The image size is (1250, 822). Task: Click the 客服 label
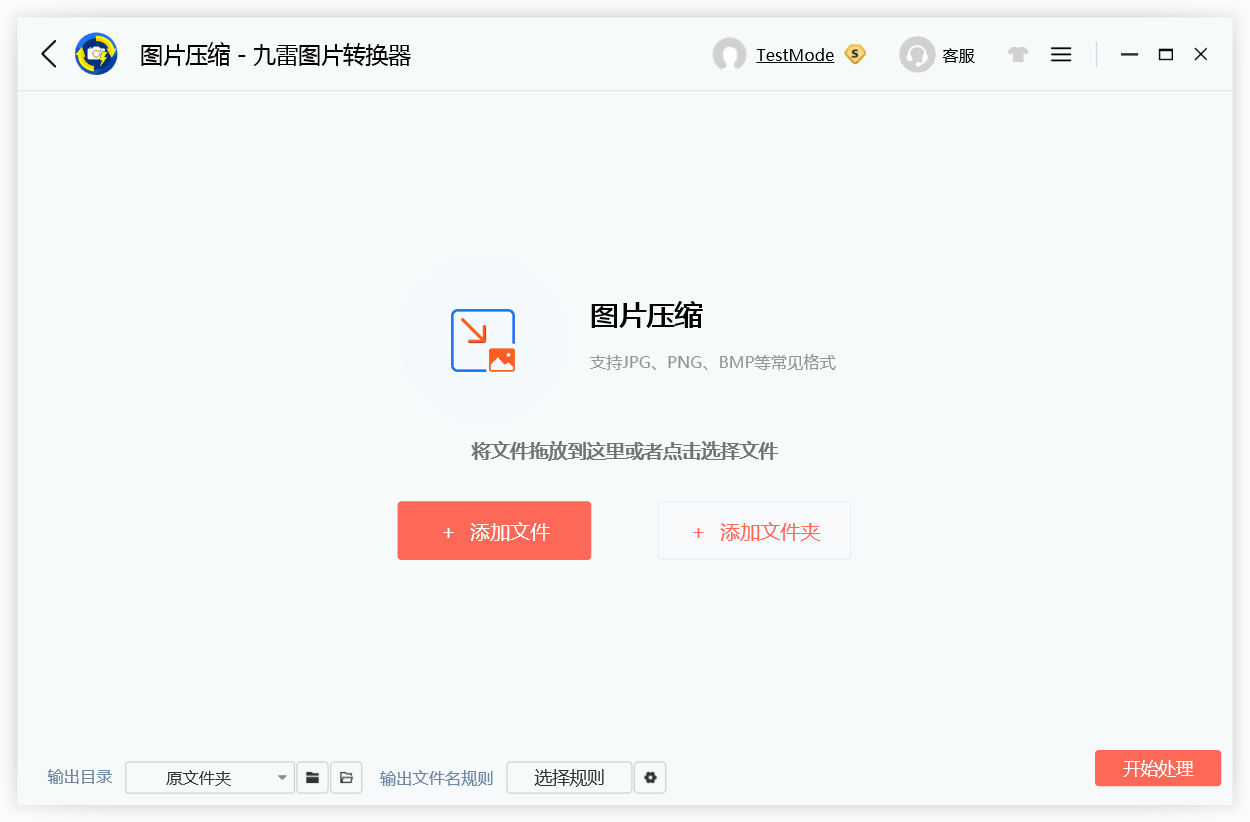pyautogui.click(x=958, y=56)
